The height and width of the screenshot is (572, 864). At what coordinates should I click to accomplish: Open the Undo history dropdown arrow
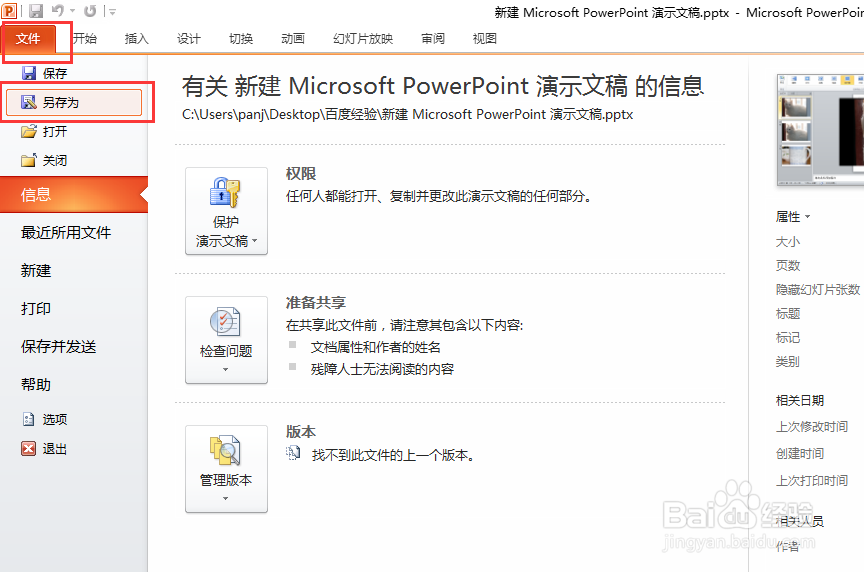[x=72, y=11]
